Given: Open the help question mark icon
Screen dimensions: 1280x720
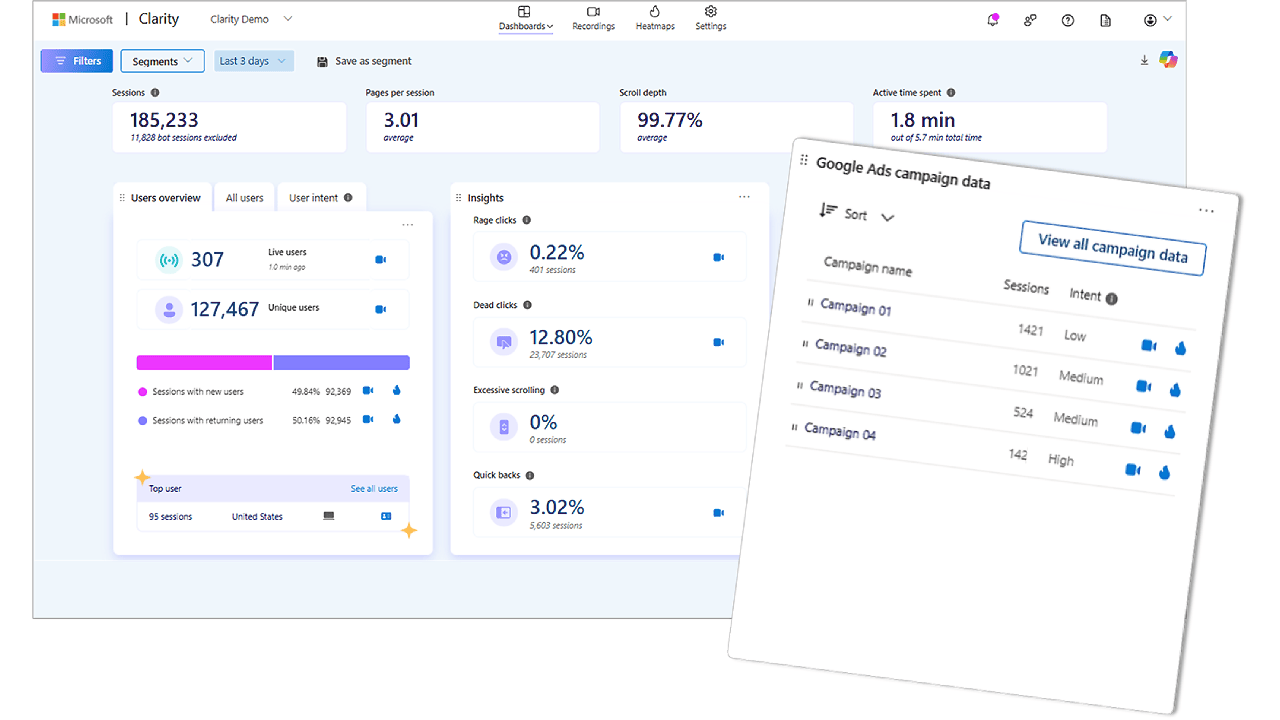Looking at the screenshot, I should click(x=1068, y=20).
